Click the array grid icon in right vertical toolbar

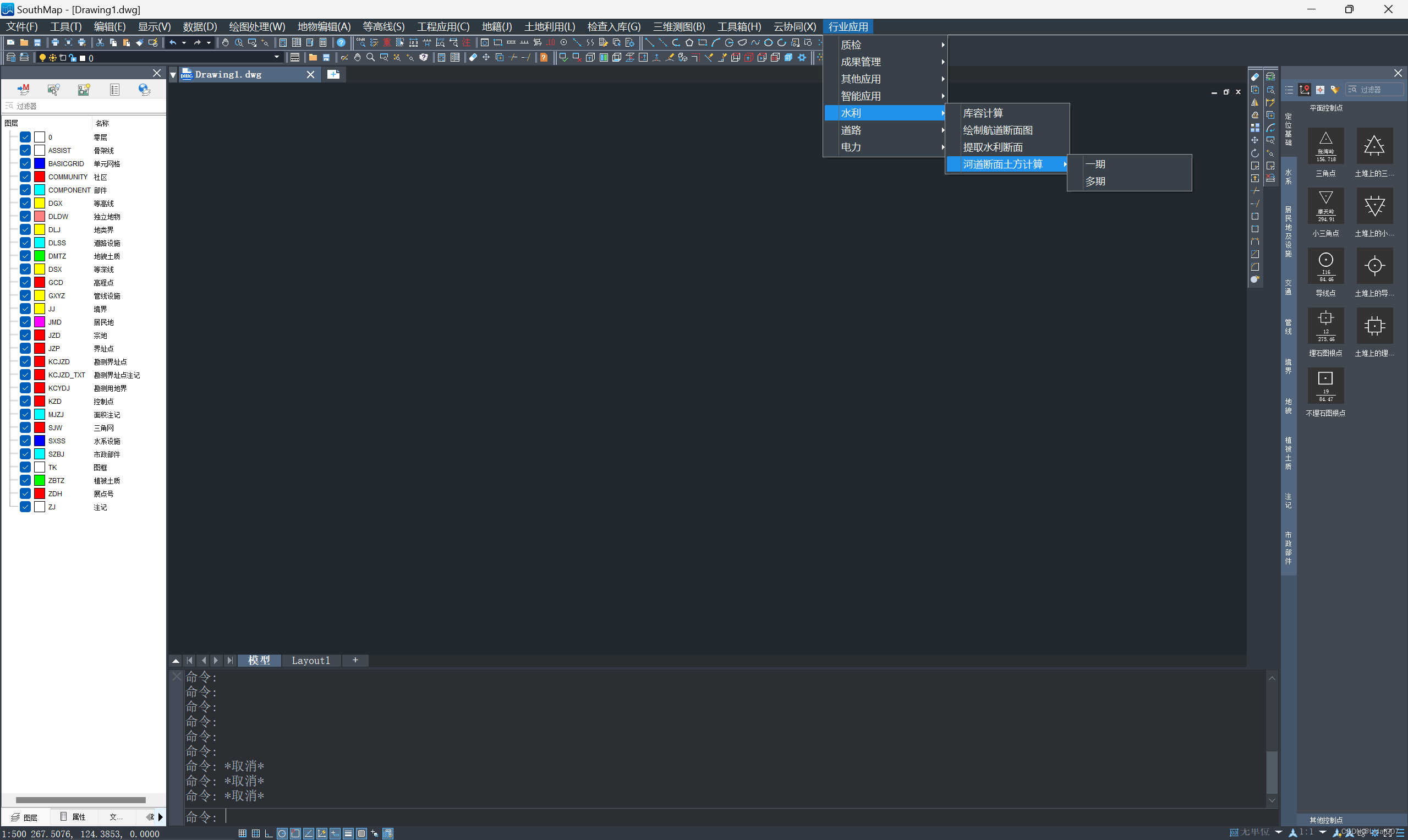[1255, 128]
